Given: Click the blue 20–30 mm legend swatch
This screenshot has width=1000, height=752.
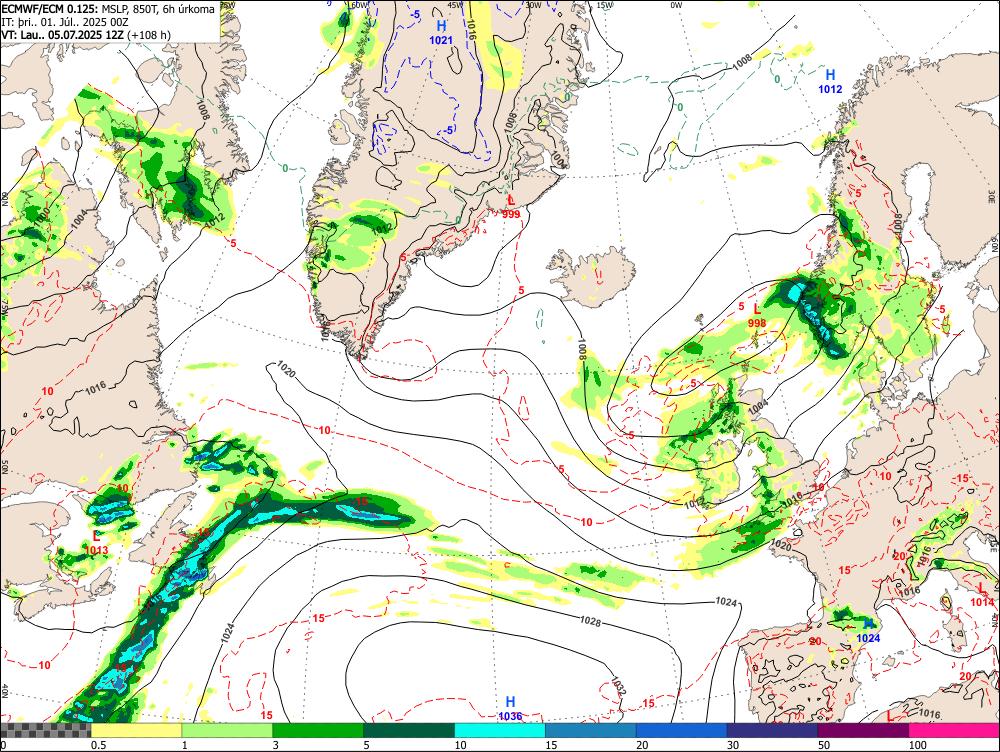Looking at the screenshot, I should [682, 730].
